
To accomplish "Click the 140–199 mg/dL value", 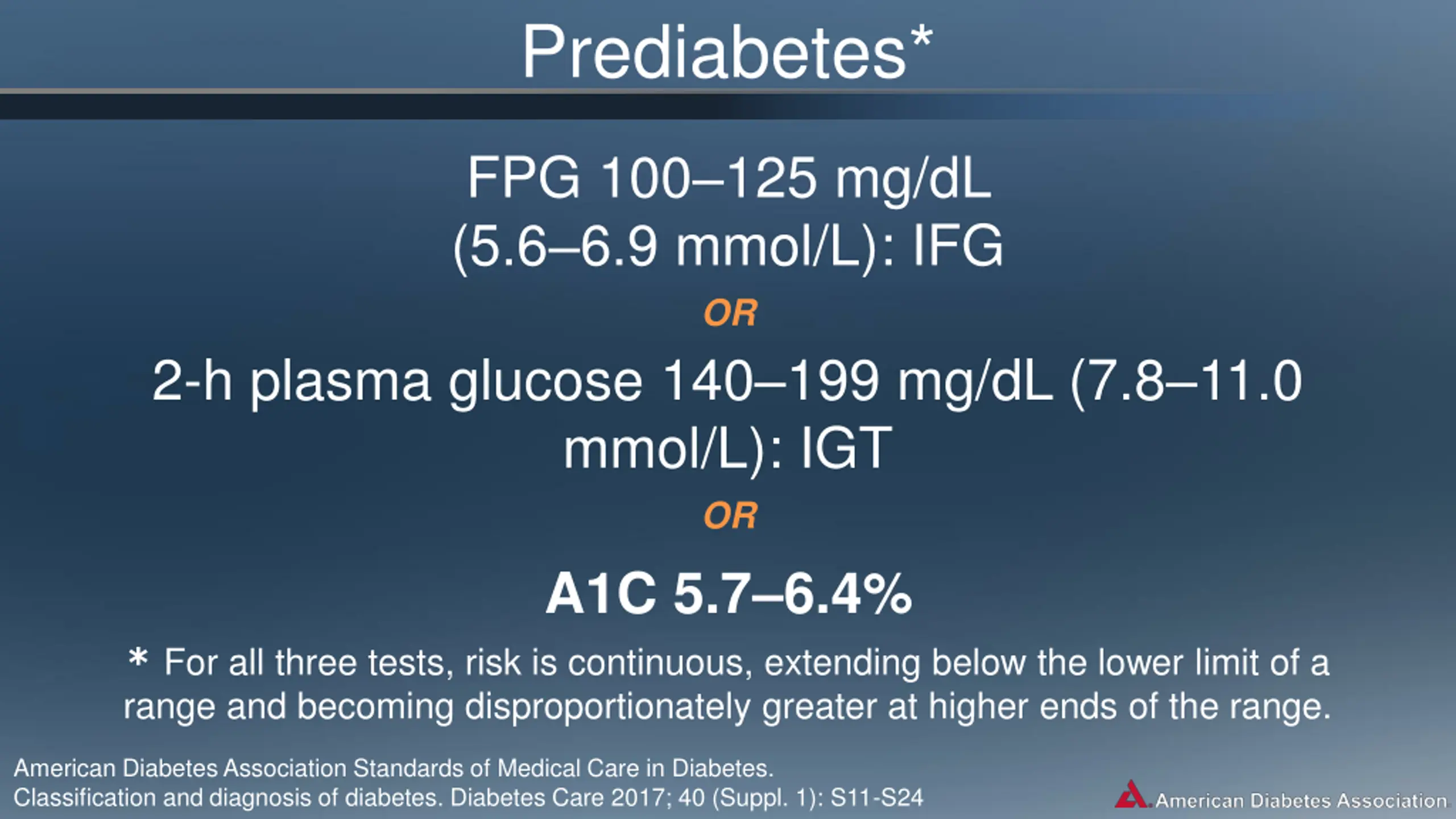I will point(858,382).
